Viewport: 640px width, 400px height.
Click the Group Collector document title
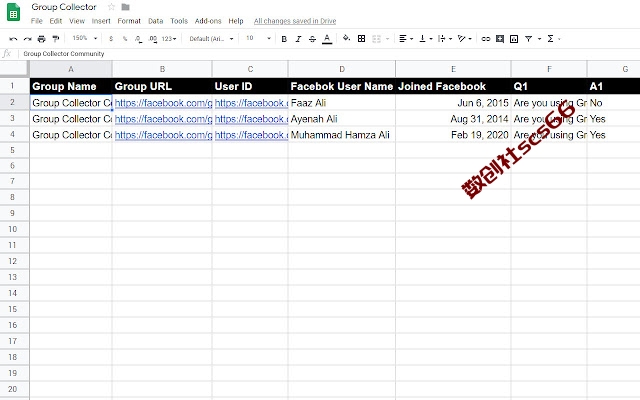pyautogui.click(x=64, y=7)
